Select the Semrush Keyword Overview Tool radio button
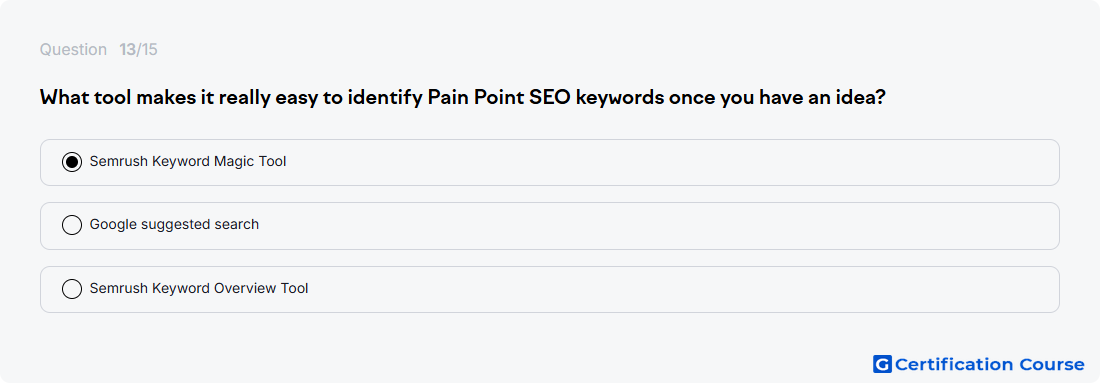The width and height of the screenshot is (1100, 383). (x=72, y=289)
